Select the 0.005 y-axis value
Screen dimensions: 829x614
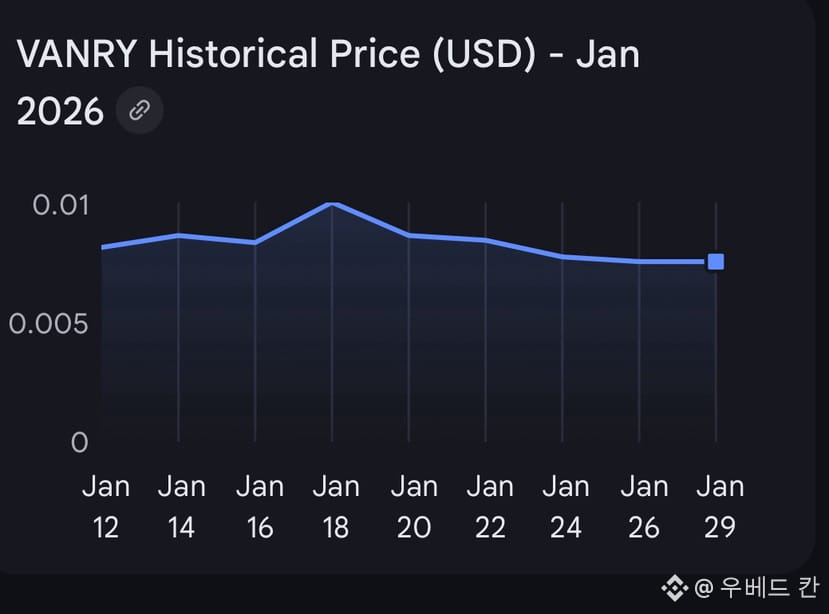[x=48, y=324]
